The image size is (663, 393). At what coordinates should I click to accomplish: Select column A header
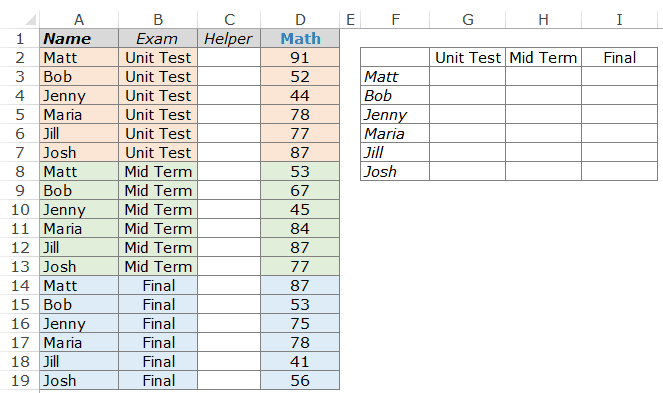pyautogui.click(x=79, y=19)
